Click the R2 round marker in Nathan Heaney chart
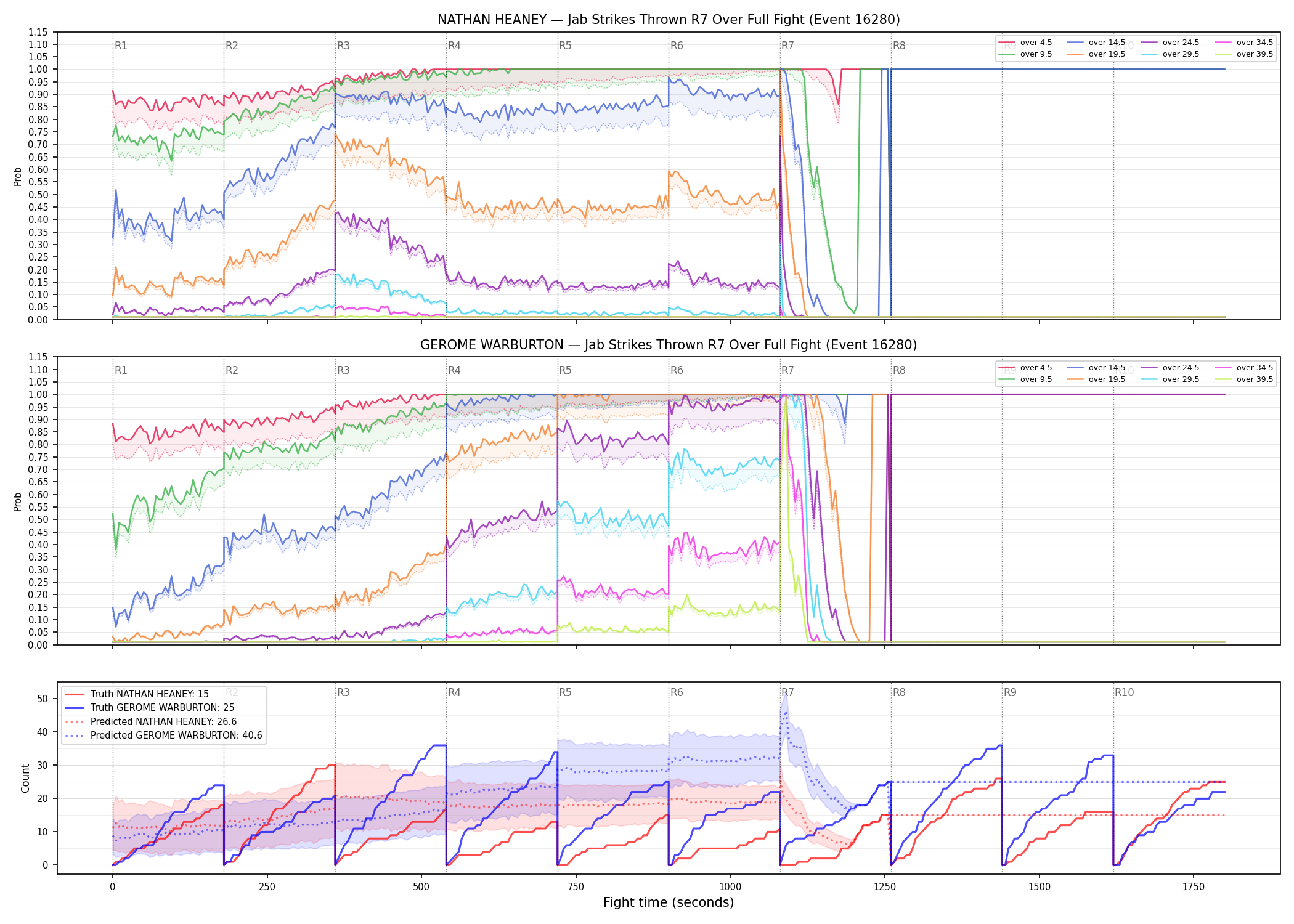Viewport: 1294px width, 924px height. coord(232,46)
